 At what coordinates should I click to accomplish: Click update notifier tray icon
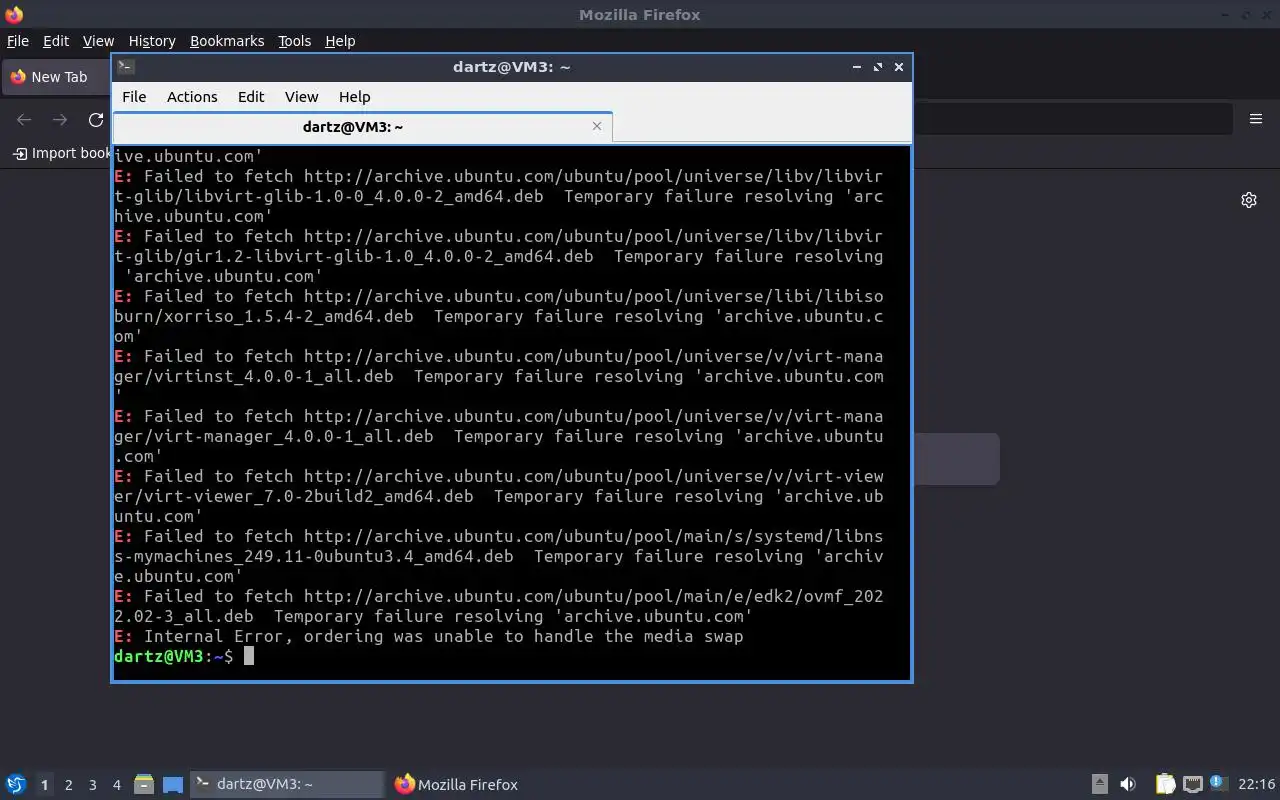coord(1218,784)
